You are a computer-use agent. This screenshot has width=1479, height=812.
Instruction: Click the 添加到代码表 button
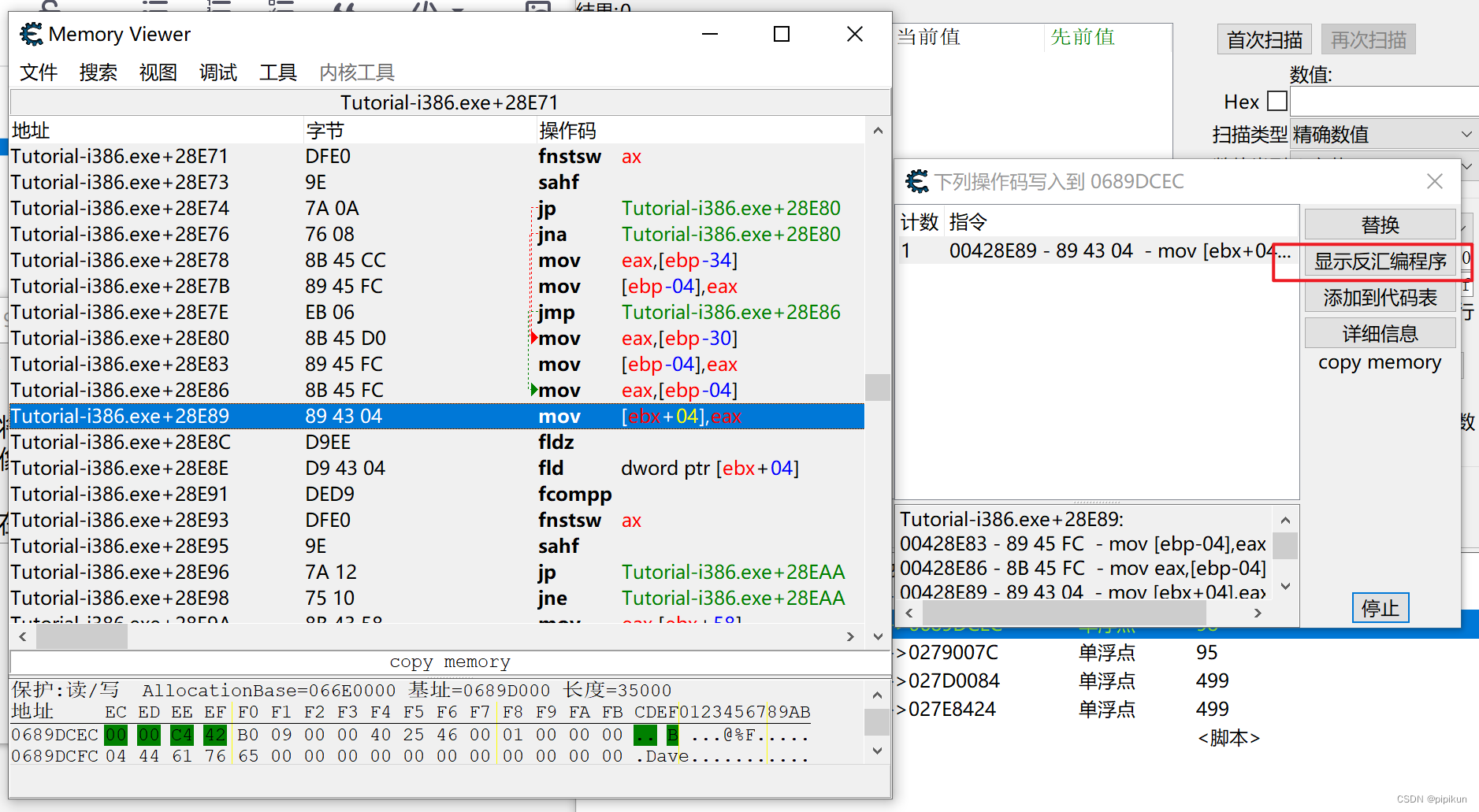click(x=1380, y=297)
